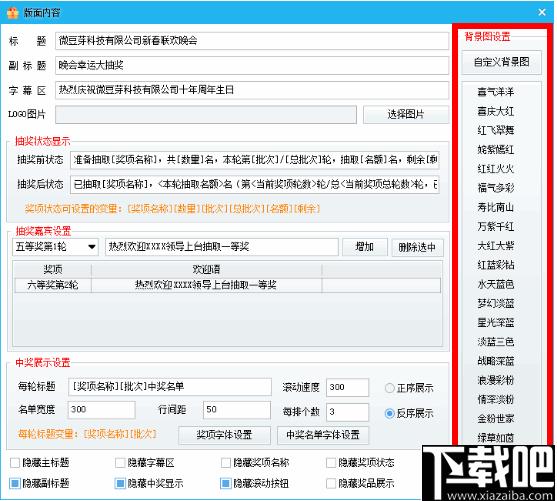The height and width of the screenshot is (501, 557).
Task: Click the guest welcome message input field
Action: tap(222, 247)
